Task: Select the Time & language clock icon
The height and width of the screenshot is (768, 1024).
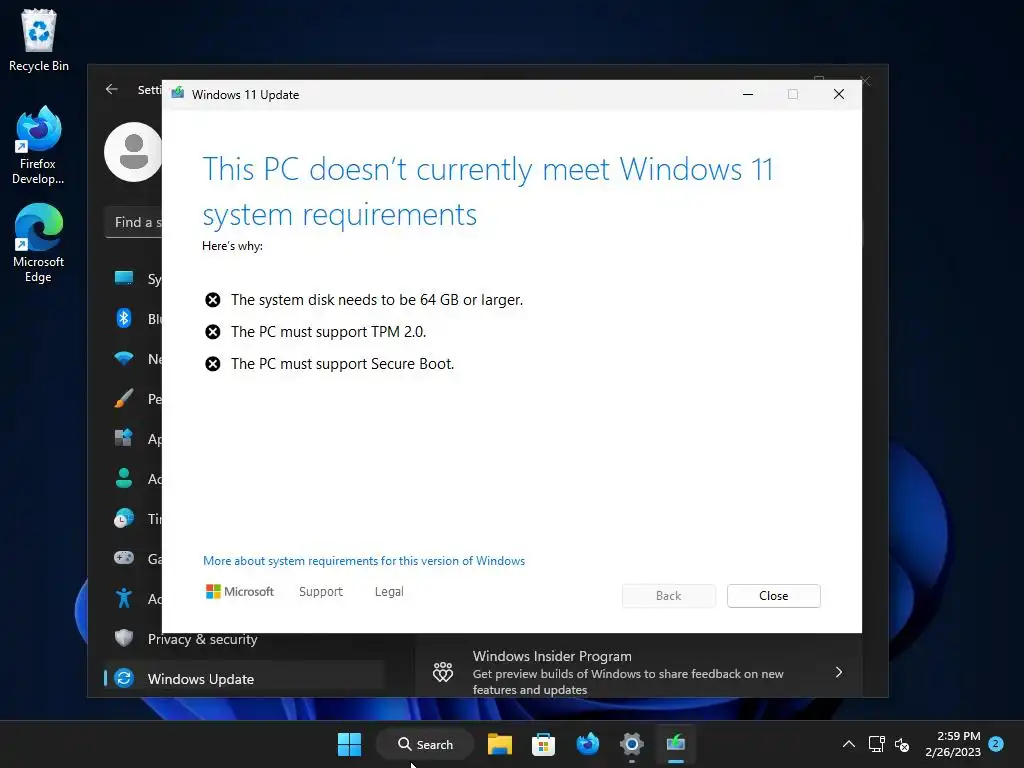Action: [123, 518]
